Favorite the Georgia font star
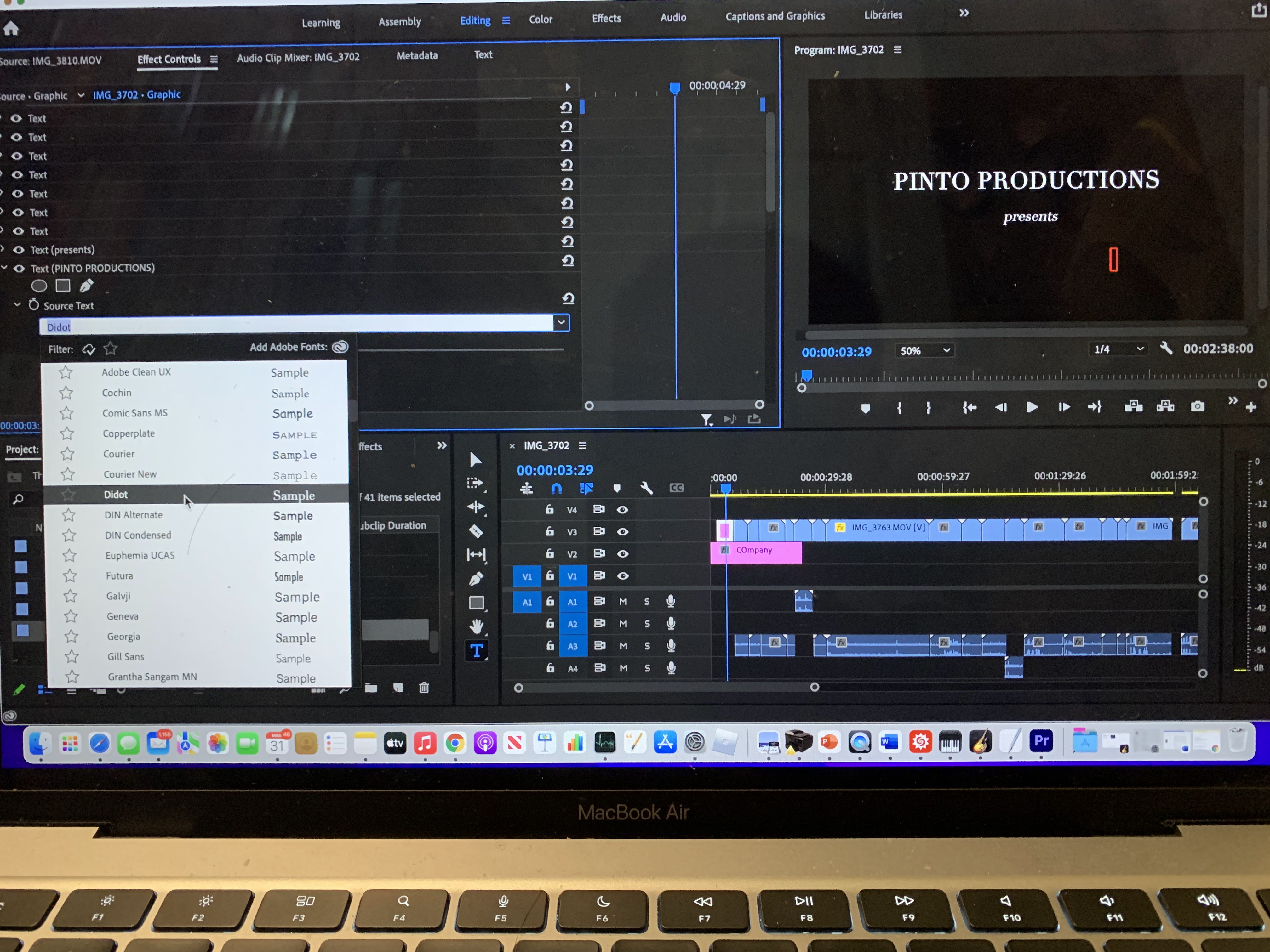This screenshot has width=1270, height=952. (x=72, y=636)
